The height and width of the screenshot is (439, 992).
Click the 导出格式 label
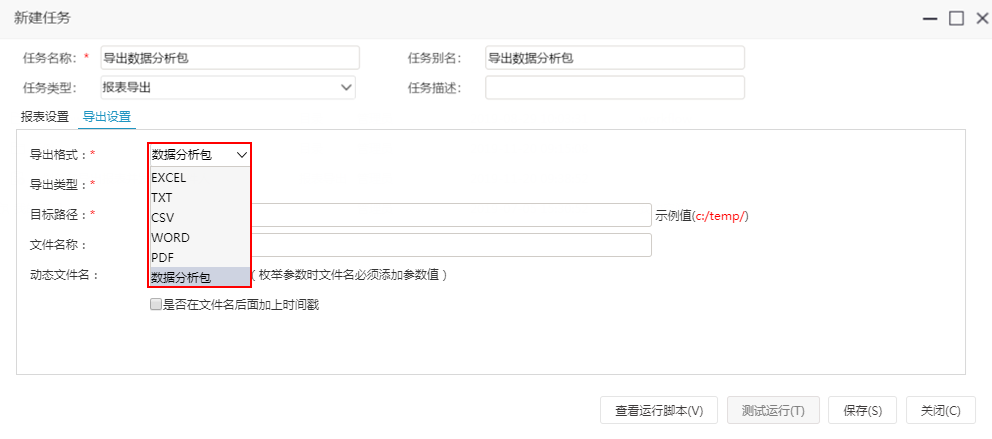tap(58, 154)
